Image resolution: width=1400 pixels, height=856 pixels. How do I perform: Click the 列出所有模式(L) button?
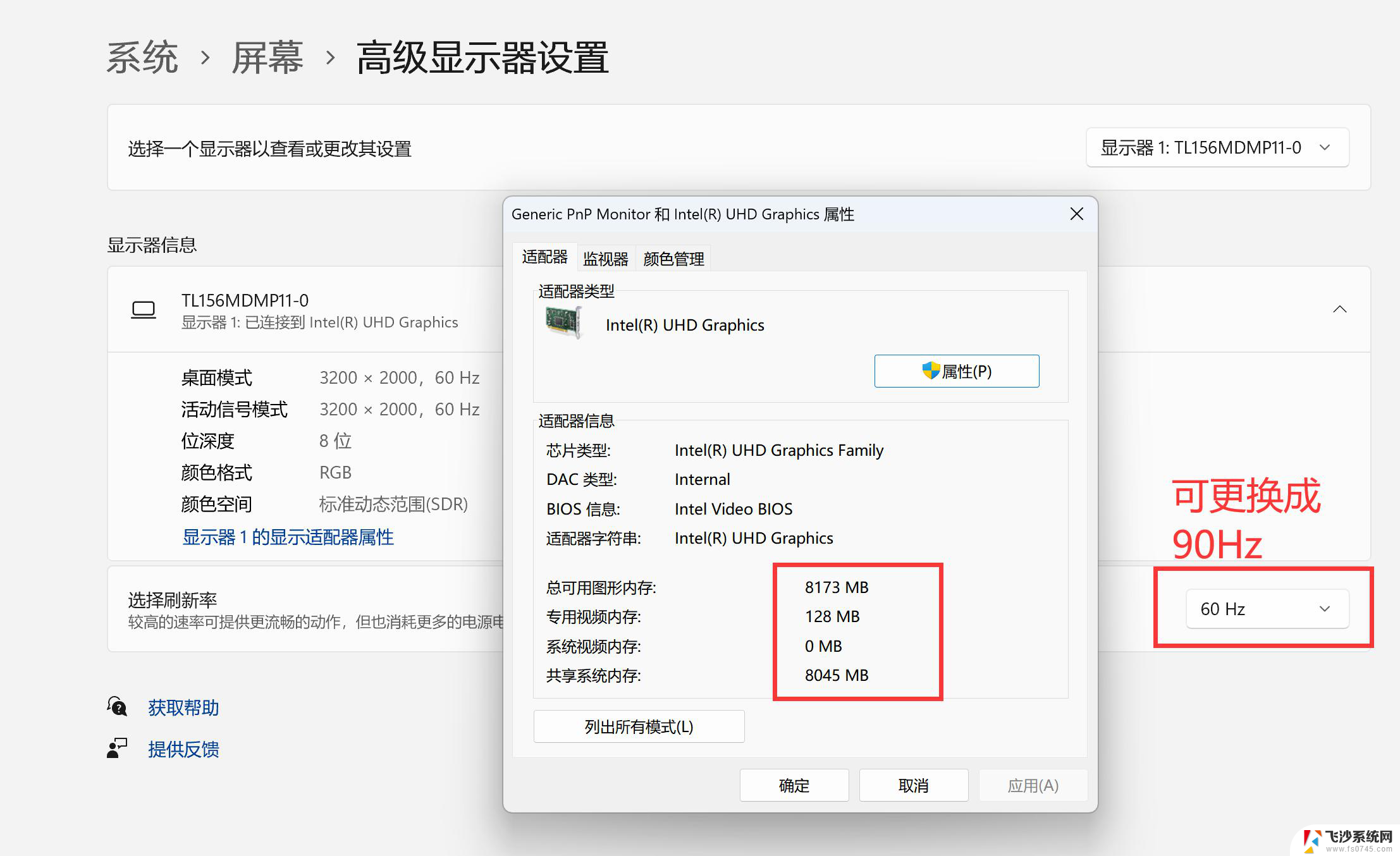639,726
